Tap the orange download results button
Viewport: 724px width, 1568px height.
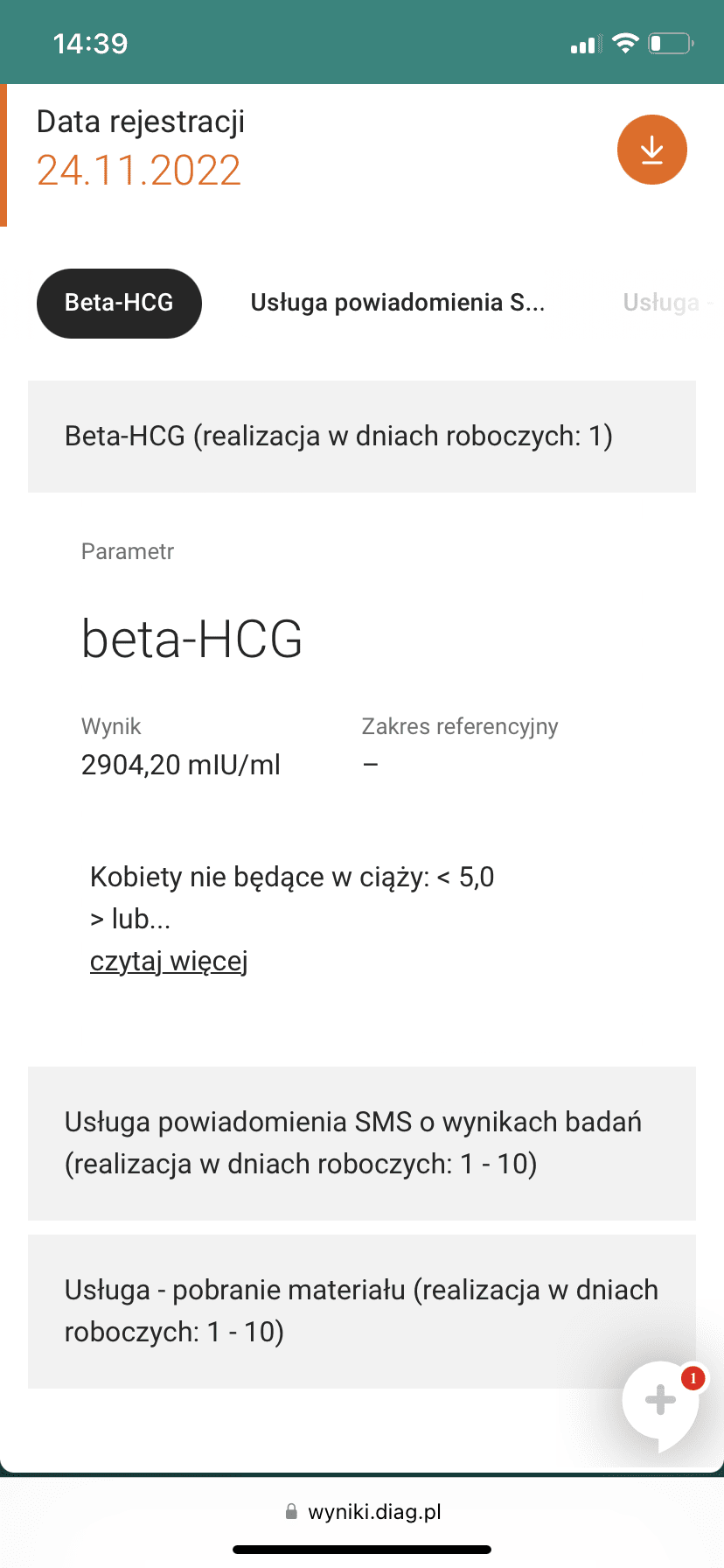[651, 150]
